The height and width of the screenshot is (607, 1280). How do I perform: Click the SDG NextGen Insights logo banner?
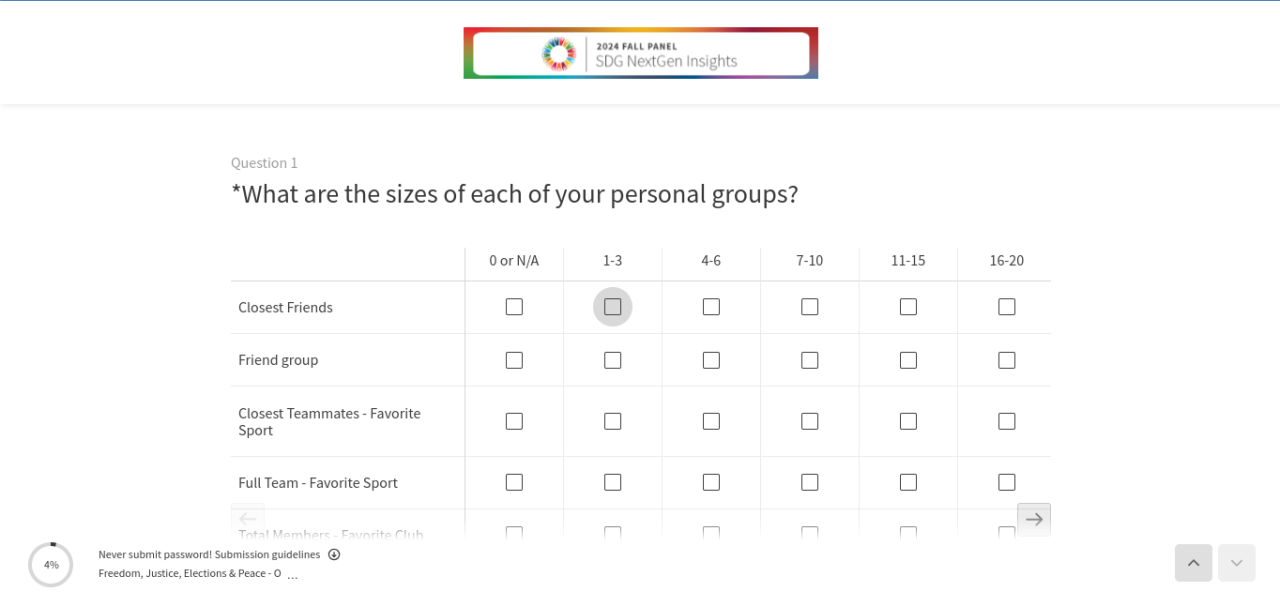pos(640,53)
